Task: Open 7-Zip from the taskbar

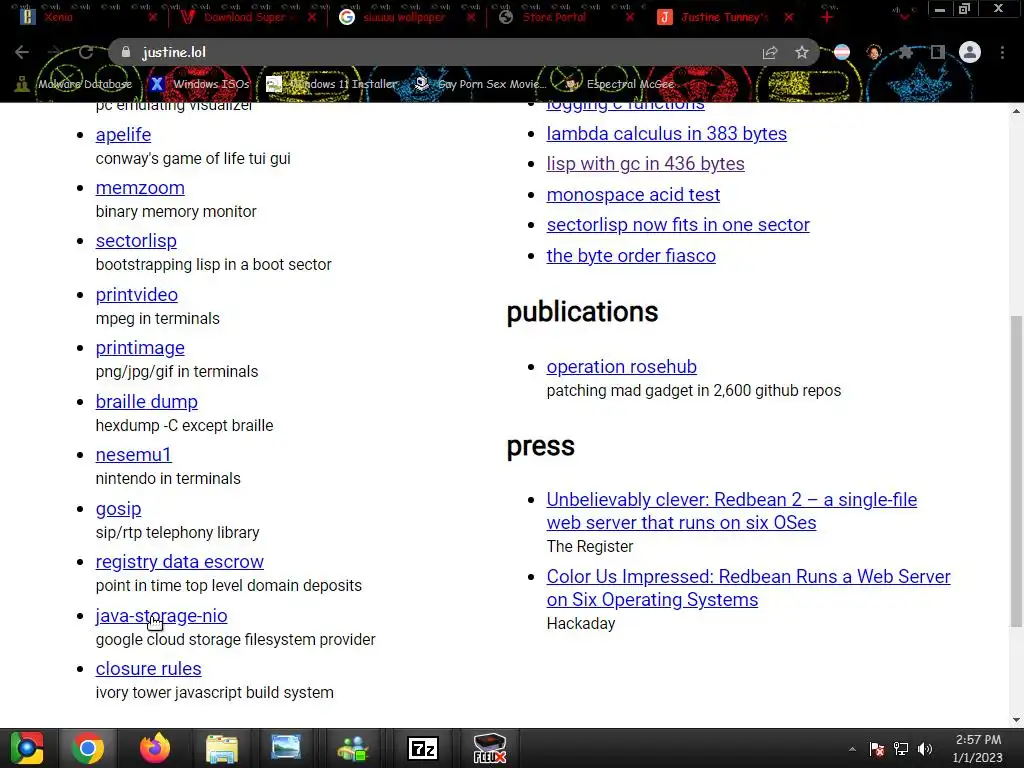Action: tap(423, 748)
